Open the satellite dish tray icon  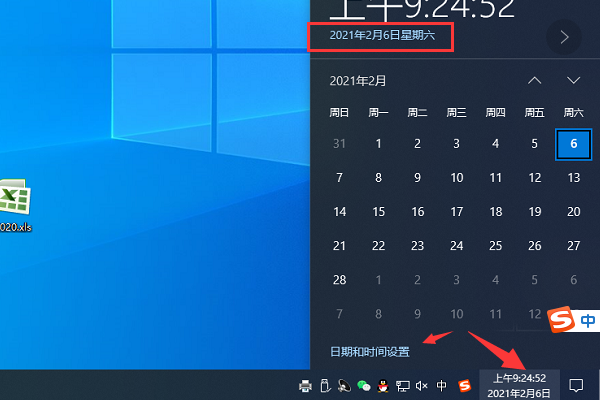pos(344,386)
